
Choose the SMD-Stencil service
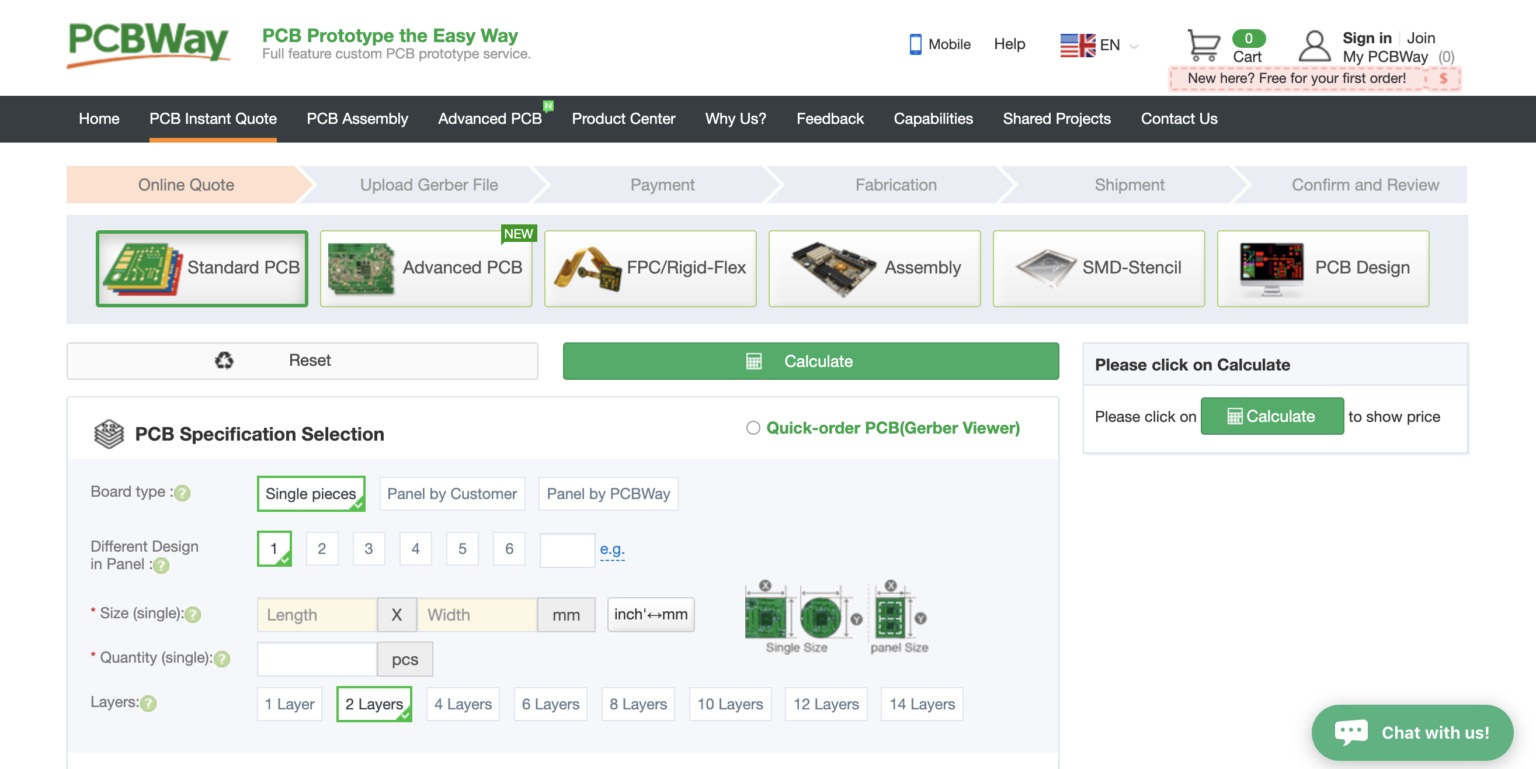[x=1098, y=268]
